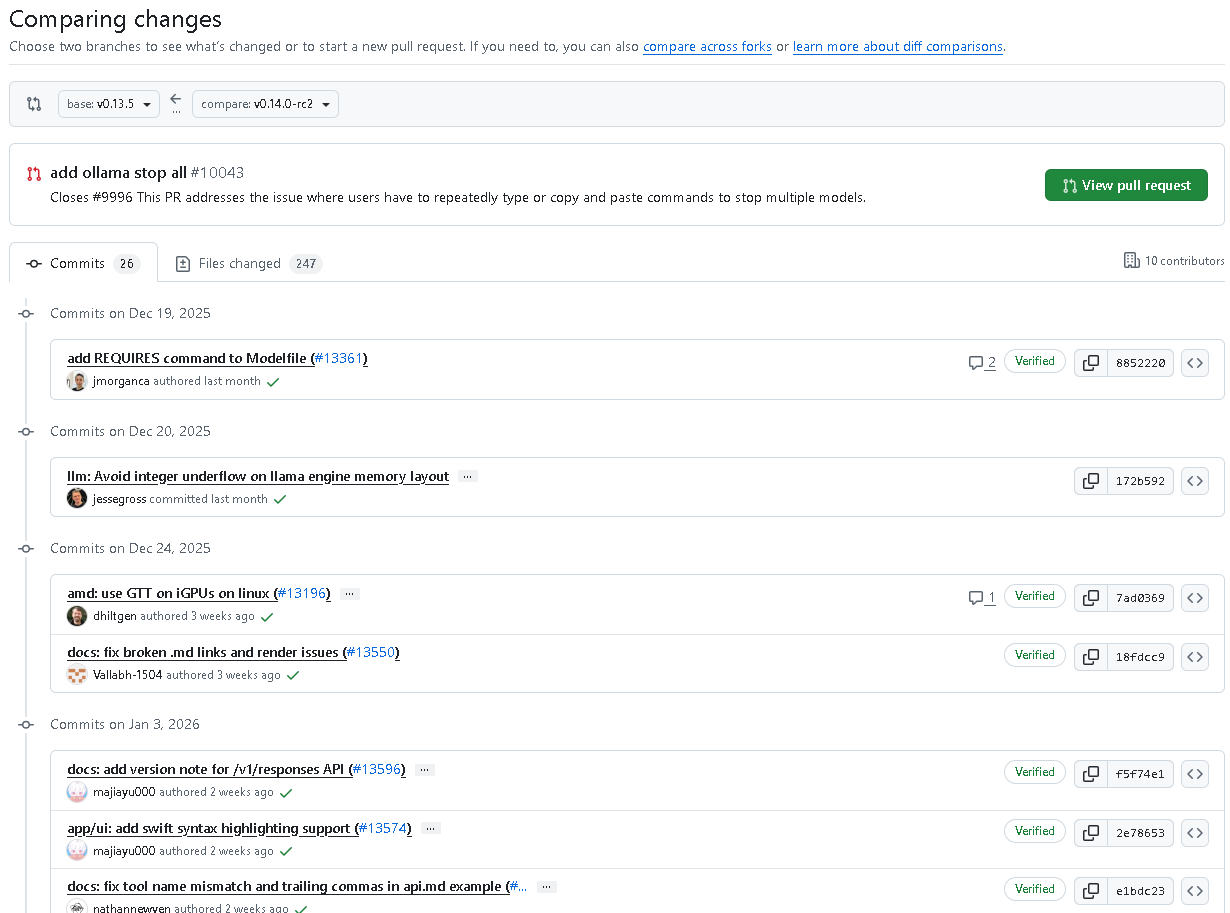Image resolution: width=1230 pixels, height=913 pixels.
Task: Click the Verified badge on commit 8852220
Action: [1035, 362]
